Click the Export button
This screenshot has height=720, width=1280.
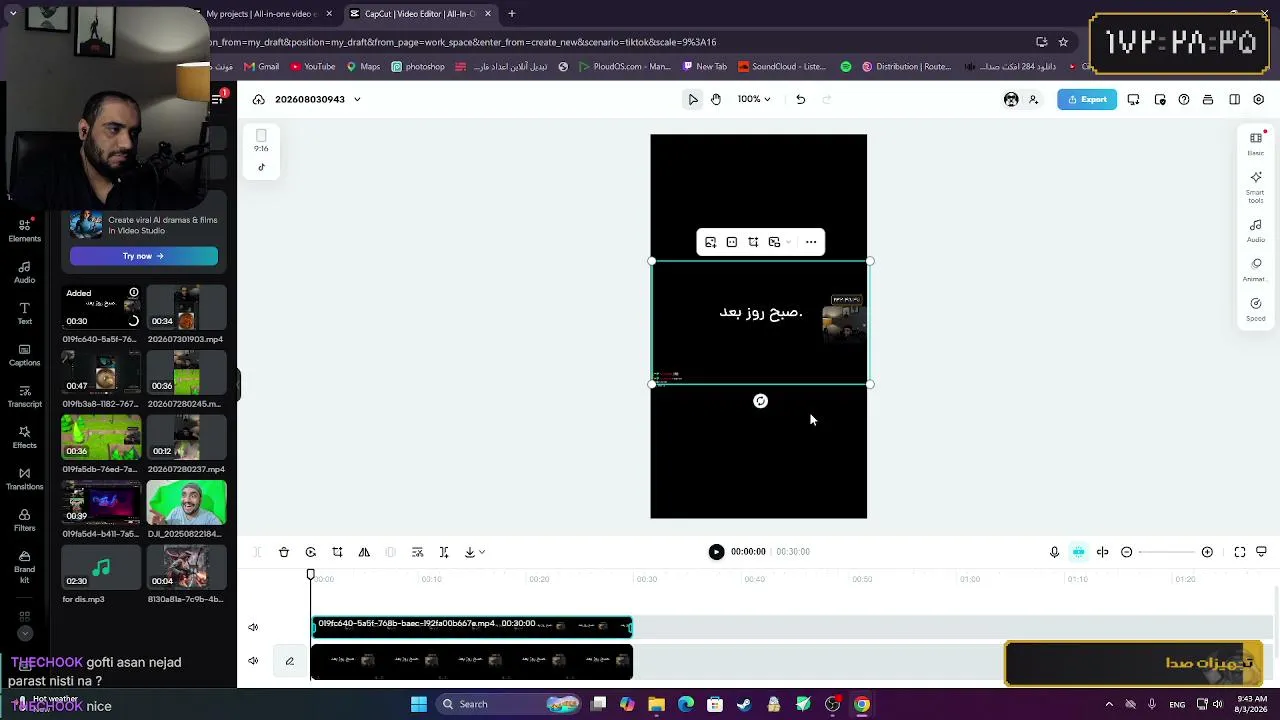(x=1087, y=99)
